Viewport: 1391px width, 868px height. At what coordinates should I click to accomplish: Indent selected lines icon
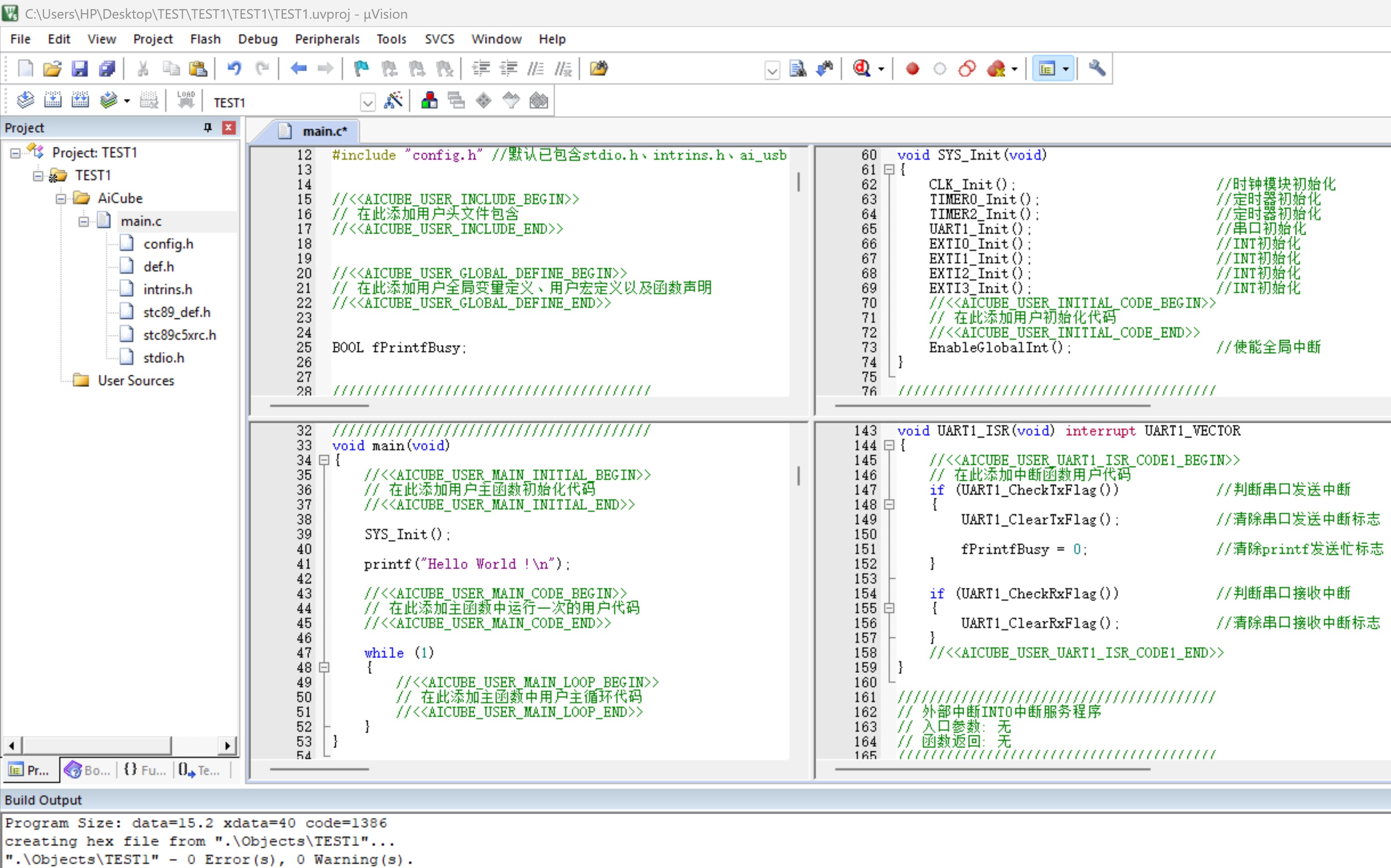pos(481,69)
